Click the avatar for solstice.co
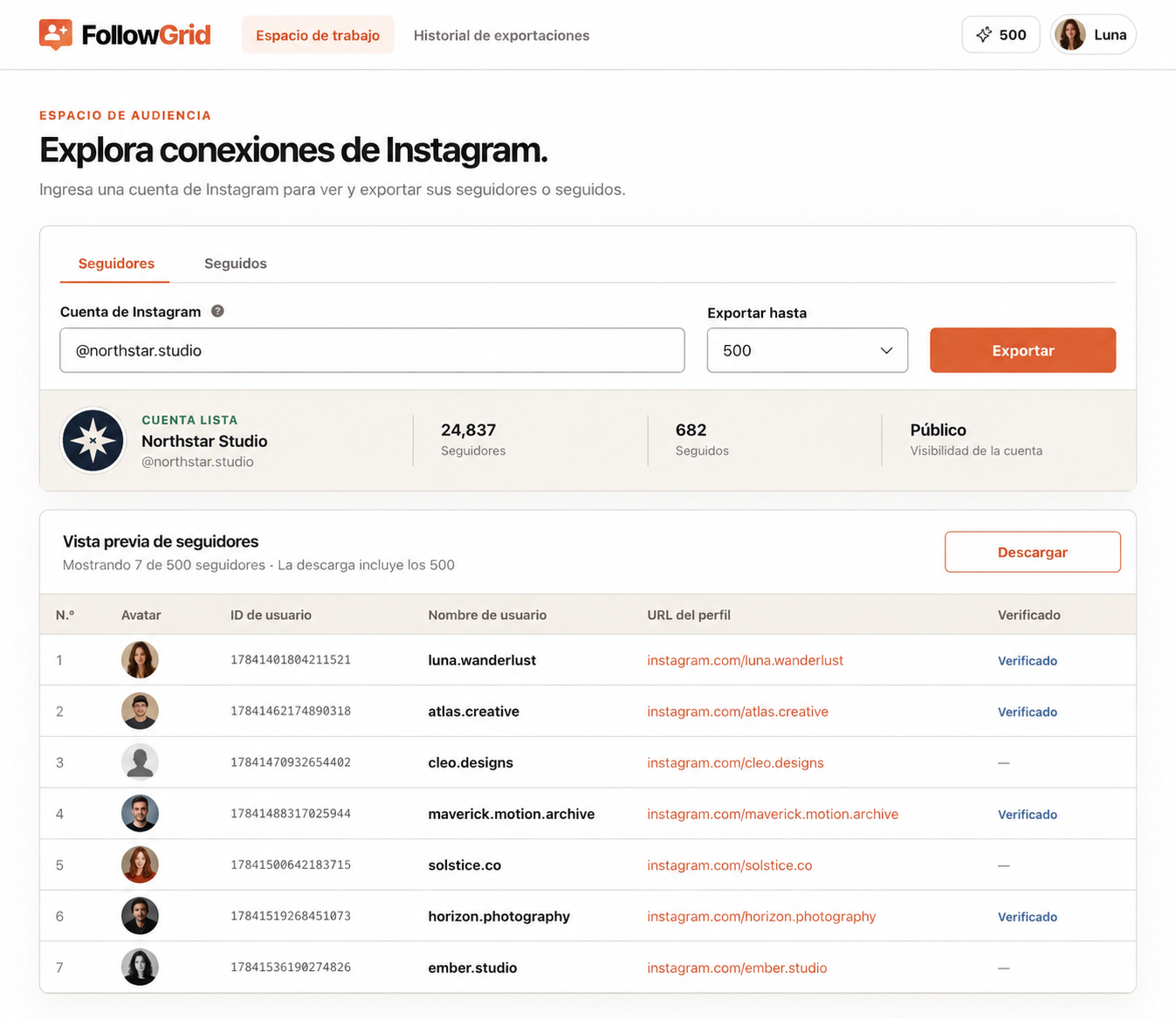 [140, 864]
